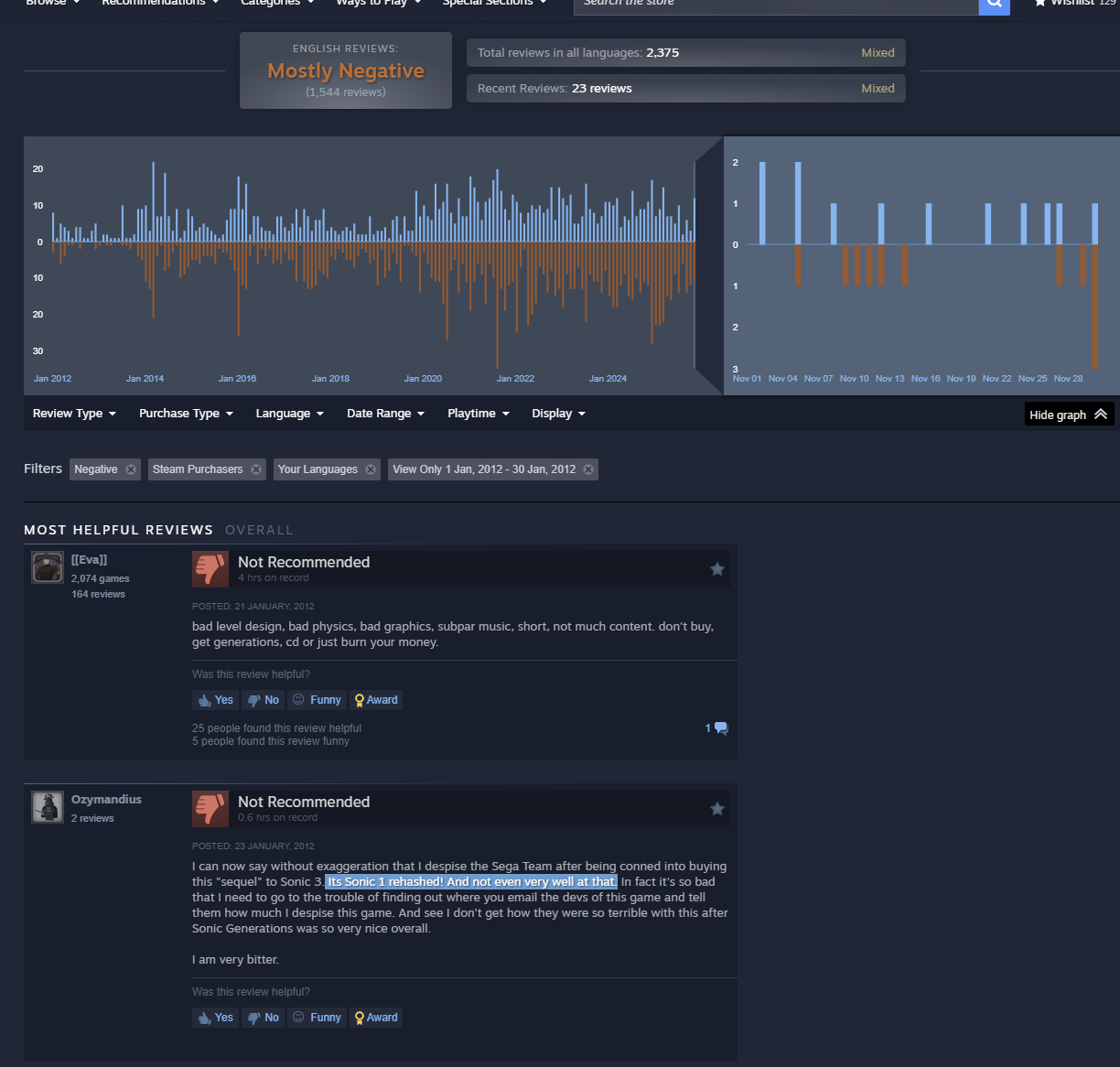The height and width of the screenshot is (1067, 1120).
Task: Click the Recent Reviews 23 reviews bar
Action: pyautogui.click(x=686, y=88)
